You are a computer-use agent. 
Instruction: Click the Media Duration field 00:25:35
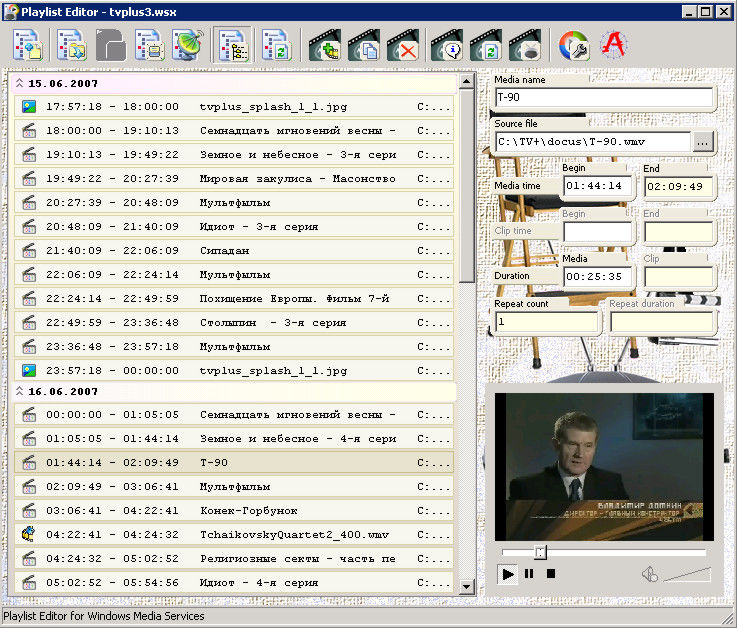pos(597,276)
